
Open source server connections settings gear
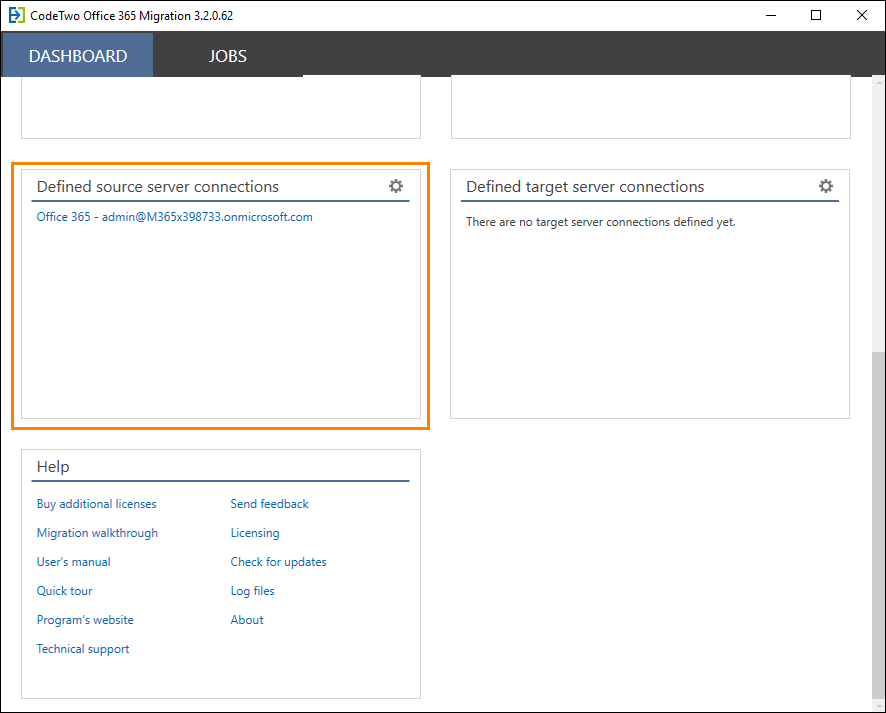pyautogui.click(x=396, y=186)
